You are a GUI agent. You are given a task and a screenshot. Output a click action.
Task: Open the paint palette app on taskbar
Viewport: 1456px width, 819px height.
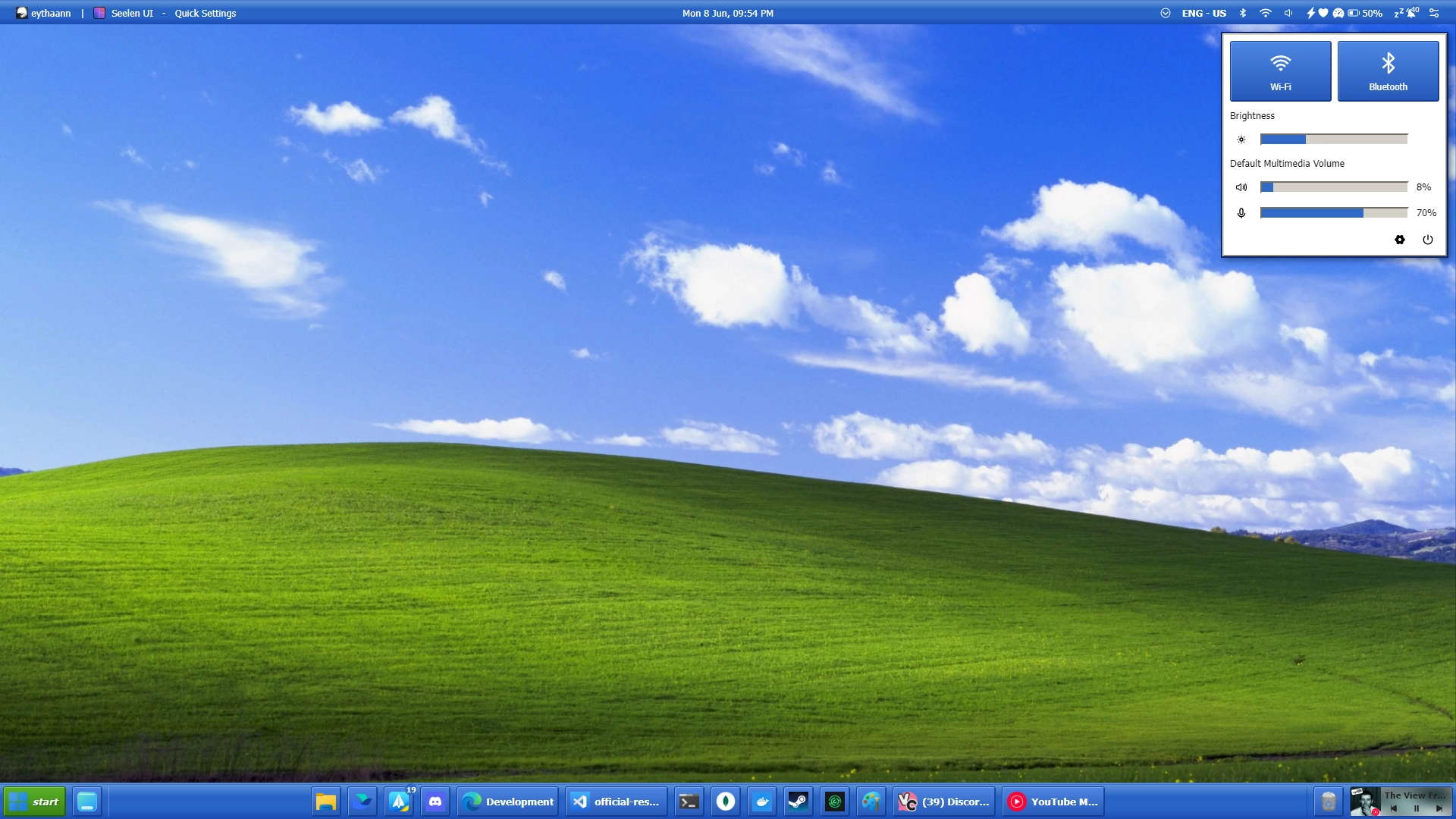point(871,802)
